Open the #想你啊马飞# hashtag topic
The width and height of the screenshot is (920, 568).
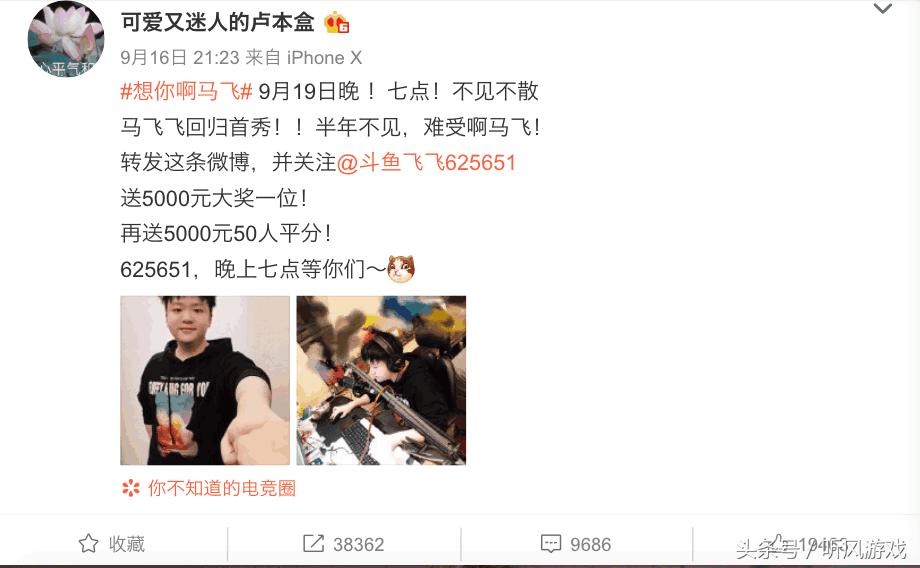pos(187,91)
